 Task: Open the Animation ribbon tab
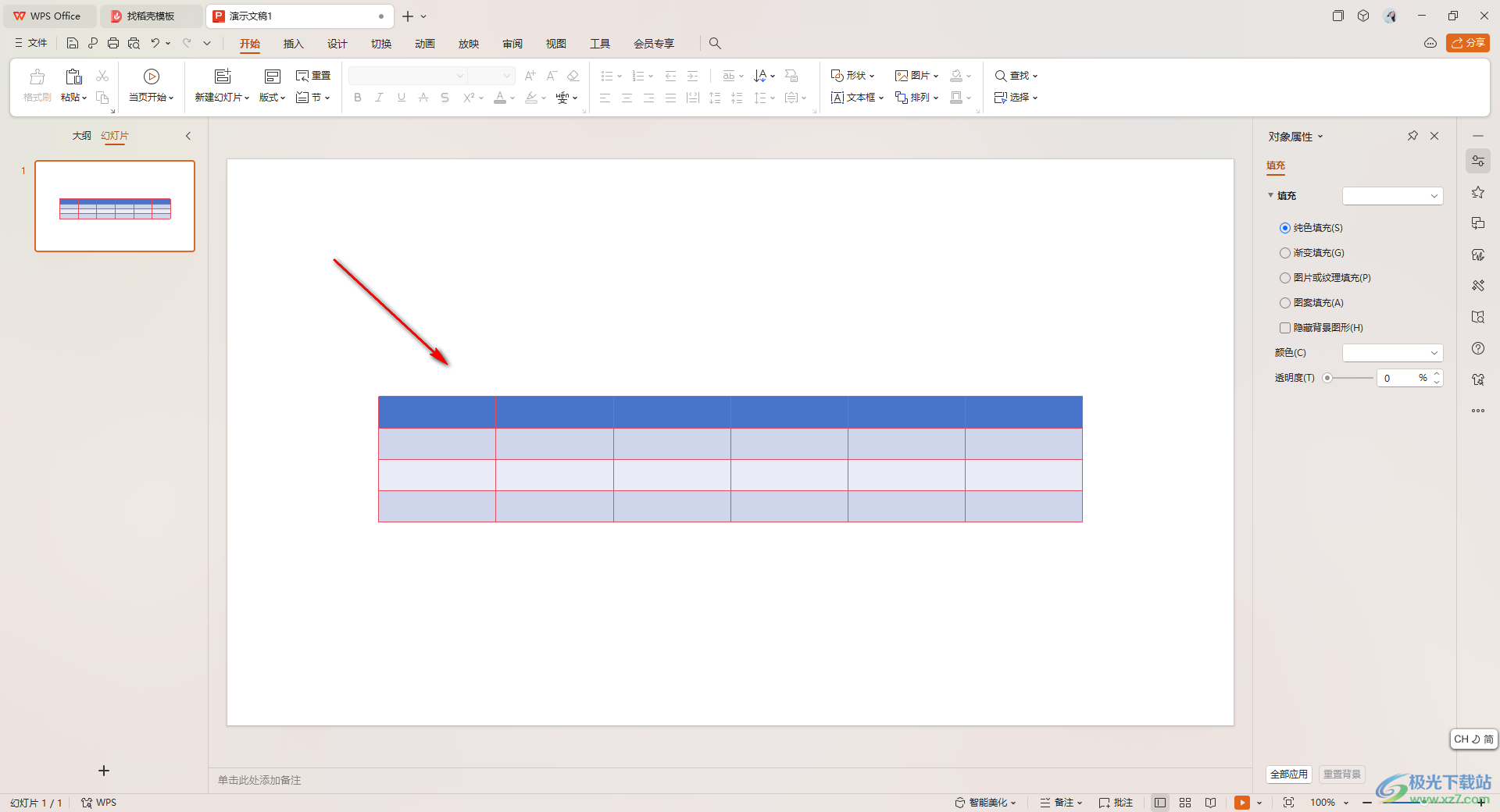point(424,44)
